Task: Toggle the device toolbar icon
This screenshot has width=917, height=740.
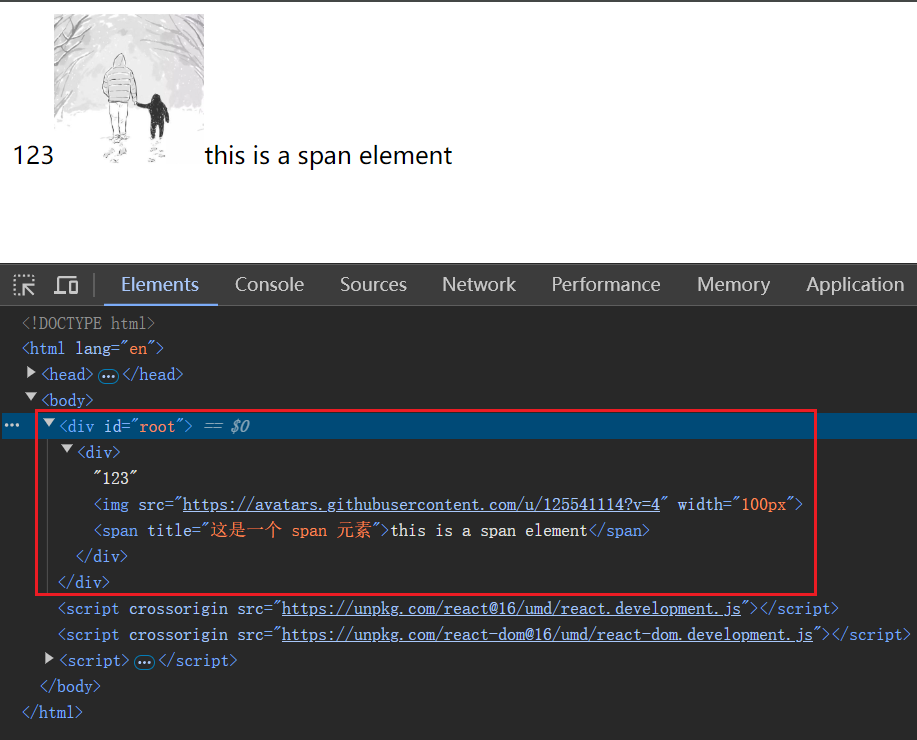Action: click(66, 285)
